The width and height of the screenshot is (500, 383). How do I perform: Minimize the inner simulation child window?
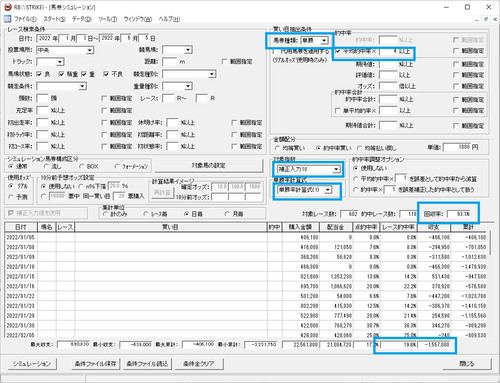(x=477, y=19)
